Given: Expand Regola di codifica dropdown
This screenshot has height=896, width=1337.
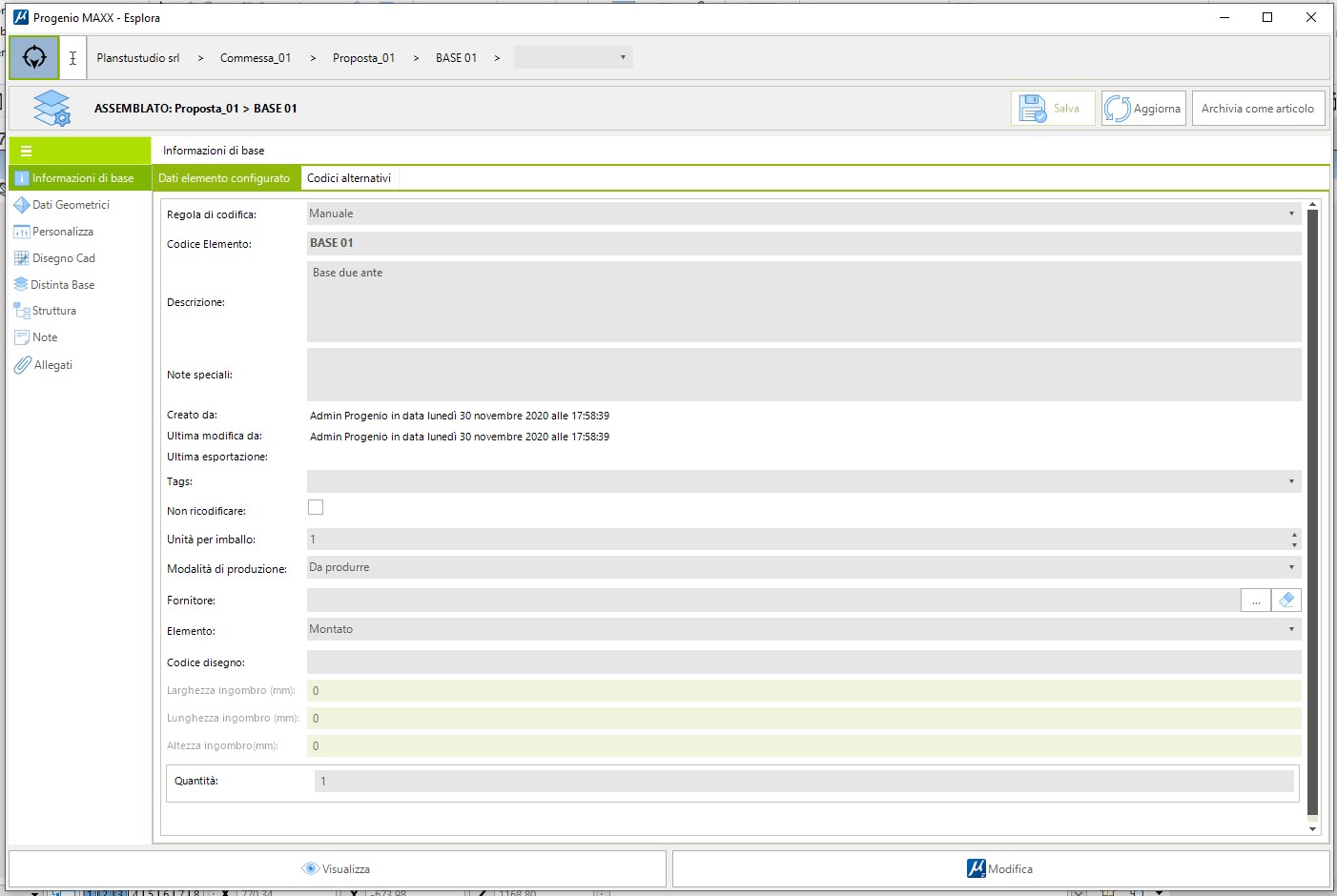Looking at the screenshot, I should [x=1291, y=214].
